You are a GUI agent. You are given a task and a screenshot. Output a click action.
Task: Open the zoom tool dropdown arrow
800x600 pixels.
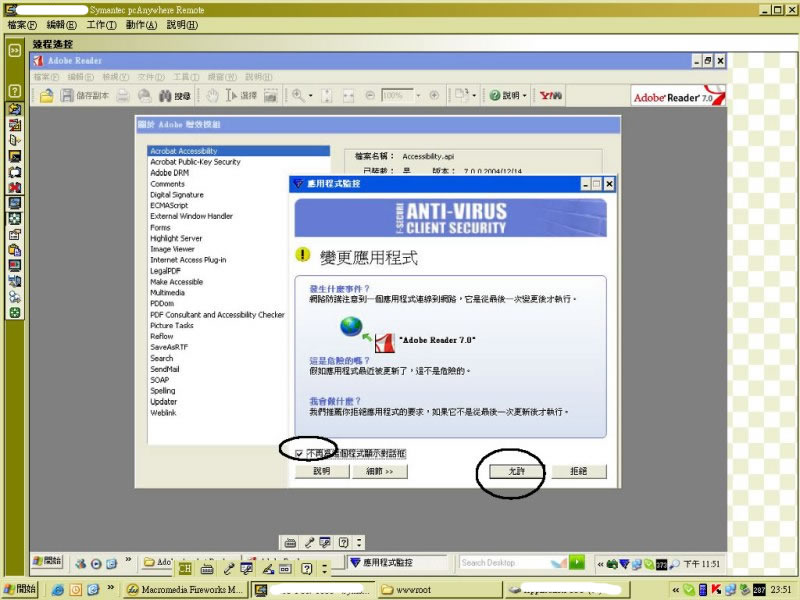click(310, 95)
